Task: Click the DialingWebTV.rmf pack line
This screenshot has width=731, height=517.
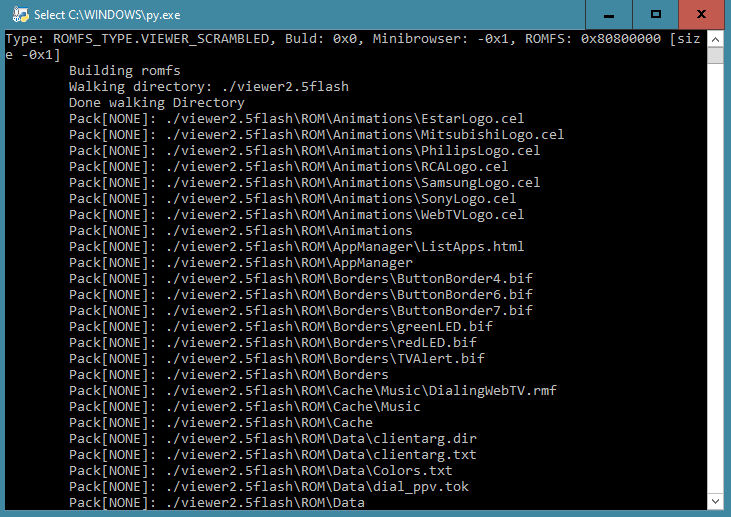Action: click(x=313, y=391)
